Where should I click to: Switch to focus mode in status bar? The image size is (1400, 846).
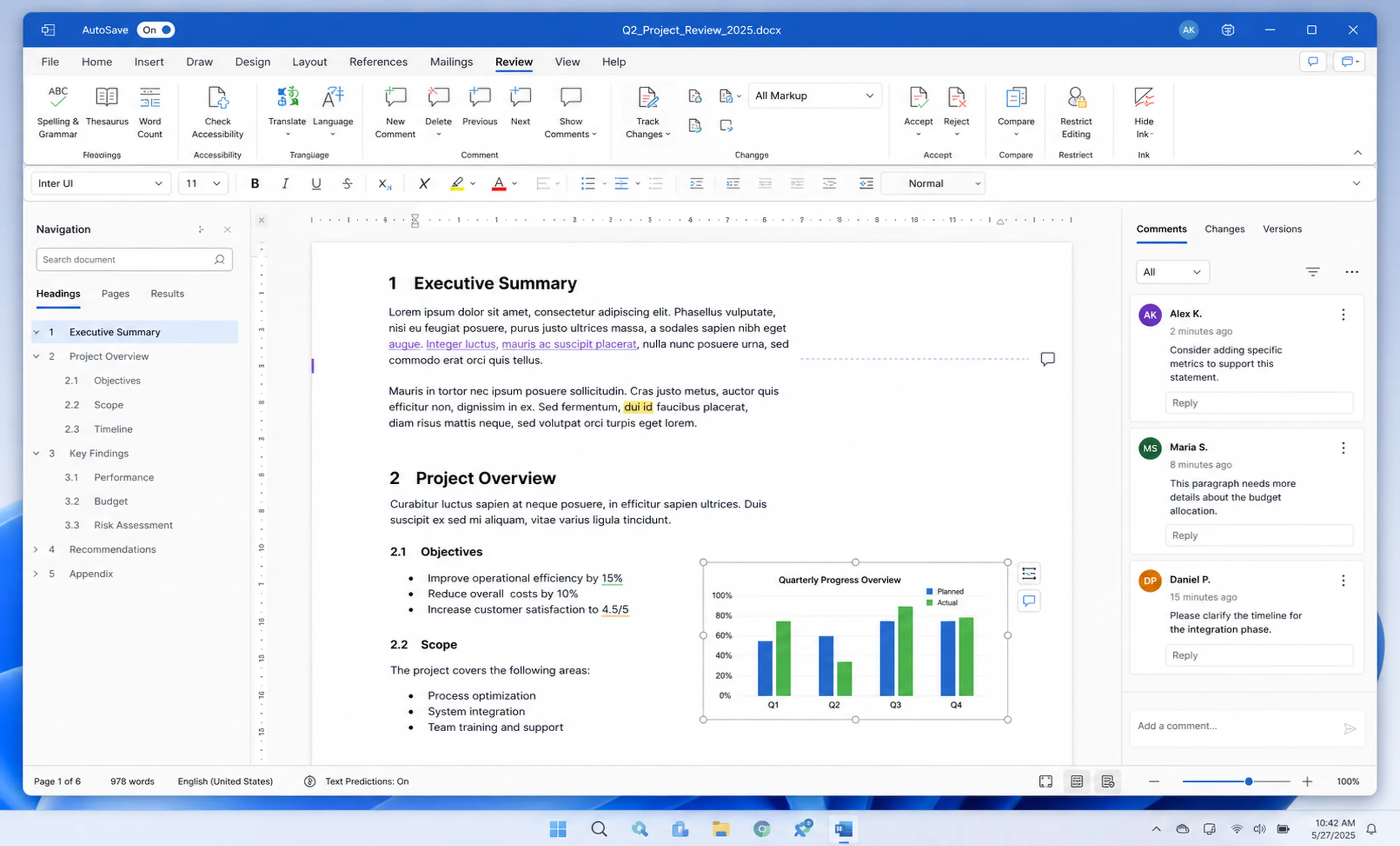[1046, 781]
